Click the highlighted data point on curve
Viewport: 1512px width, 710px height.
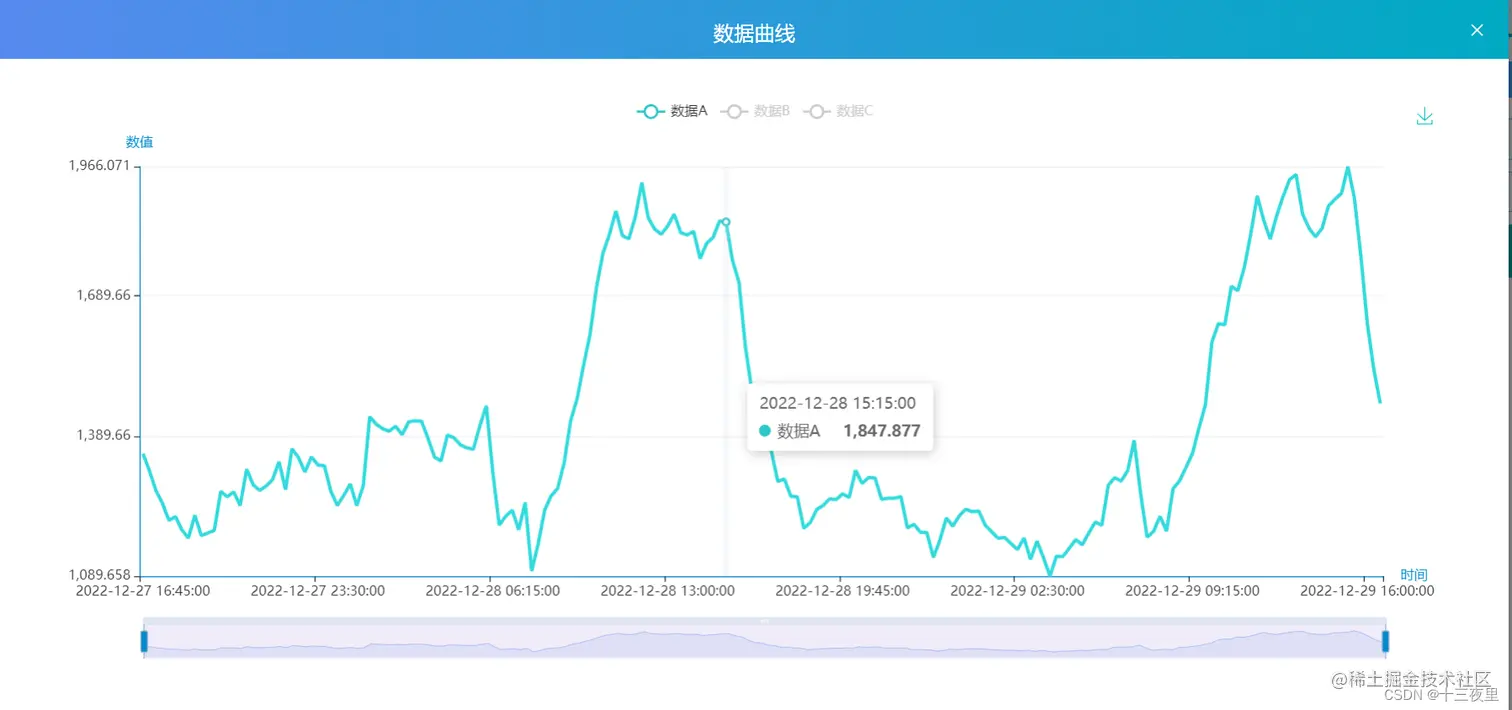tap(726, 222)
